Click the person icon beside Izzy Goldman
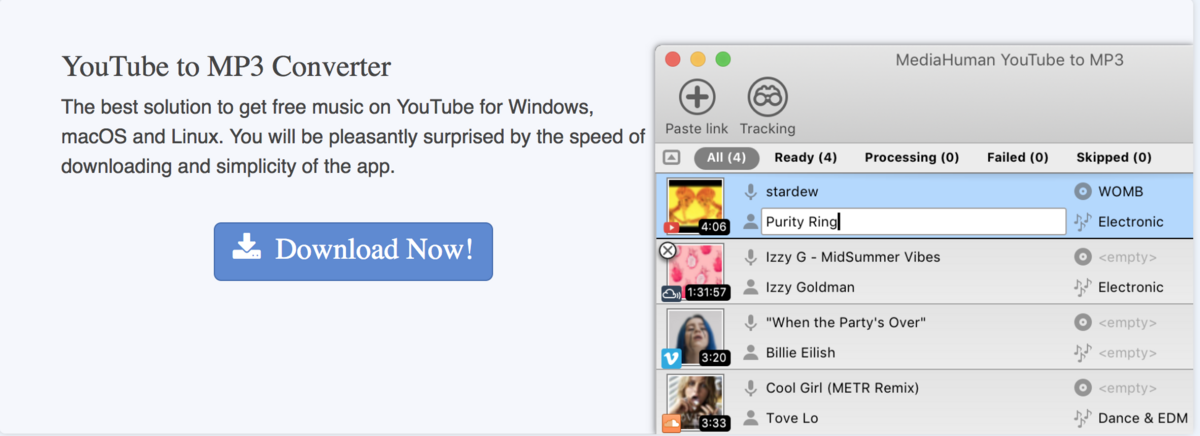 tap(752, 287)
